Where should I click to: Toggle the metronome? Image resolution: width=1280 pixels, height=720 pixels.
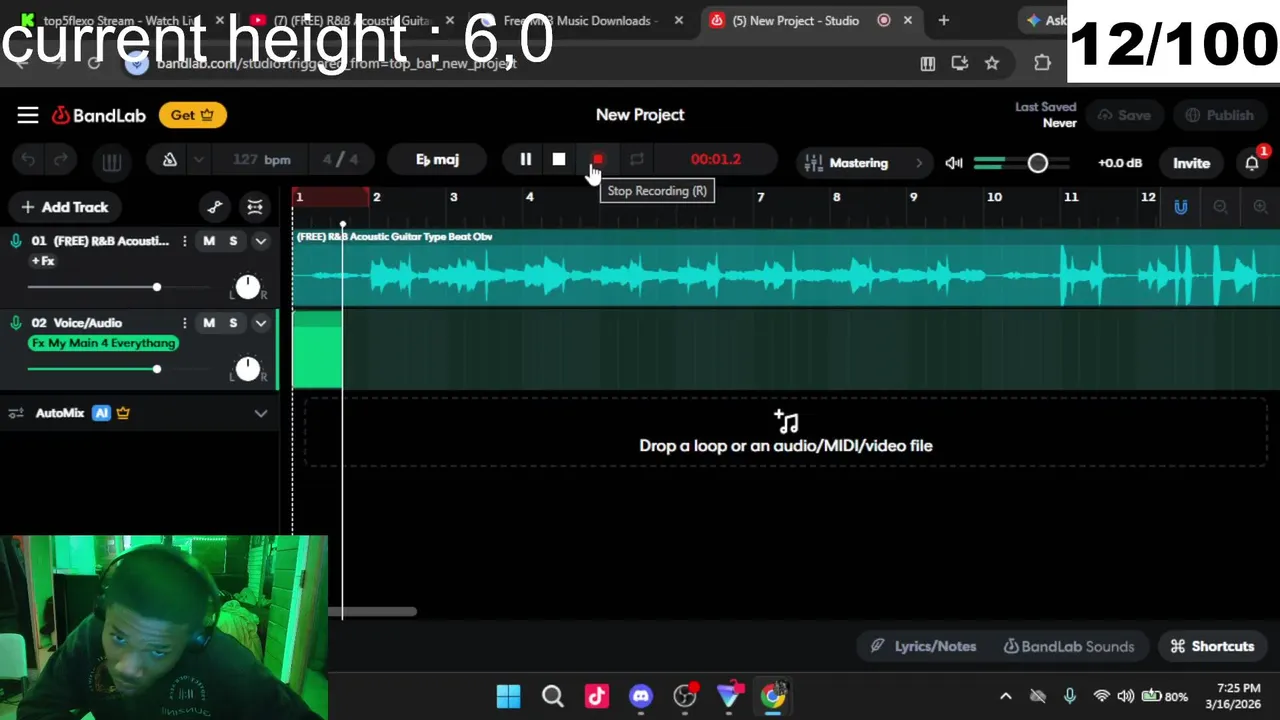pyautogui.click(x=169, y=160)
